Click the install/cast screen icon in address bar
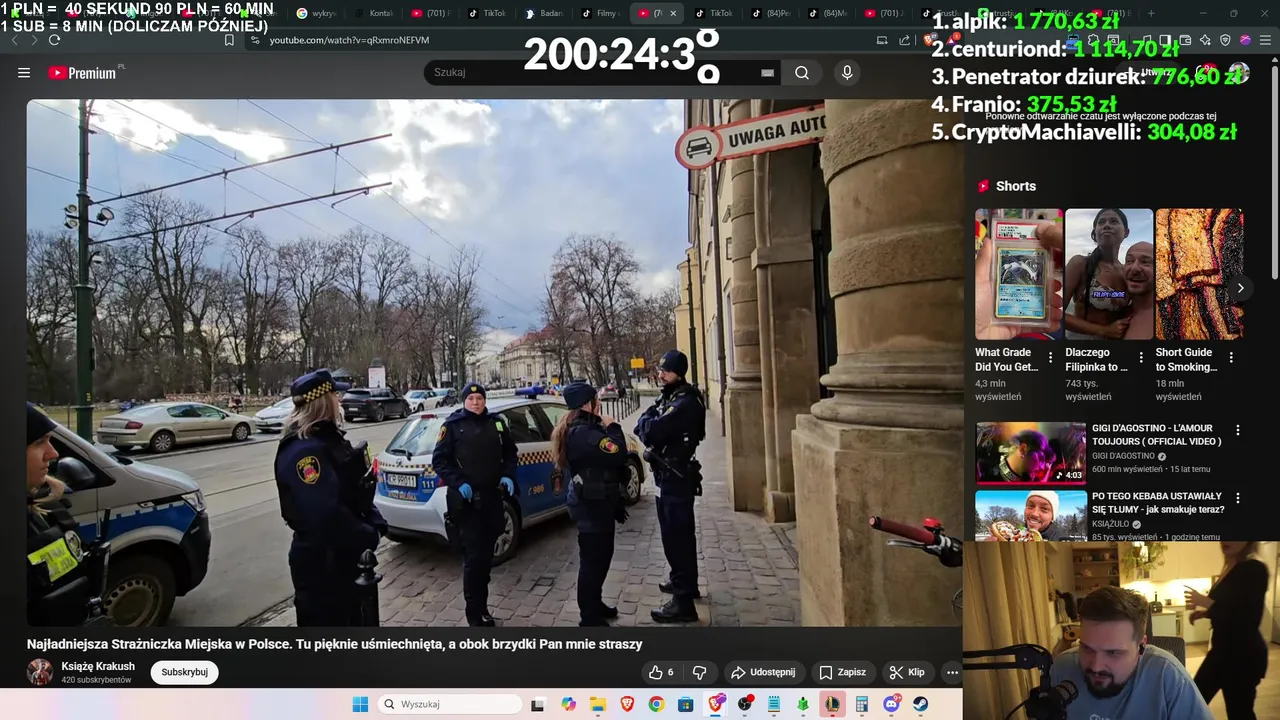1280x720 pixels. [882, 40]
